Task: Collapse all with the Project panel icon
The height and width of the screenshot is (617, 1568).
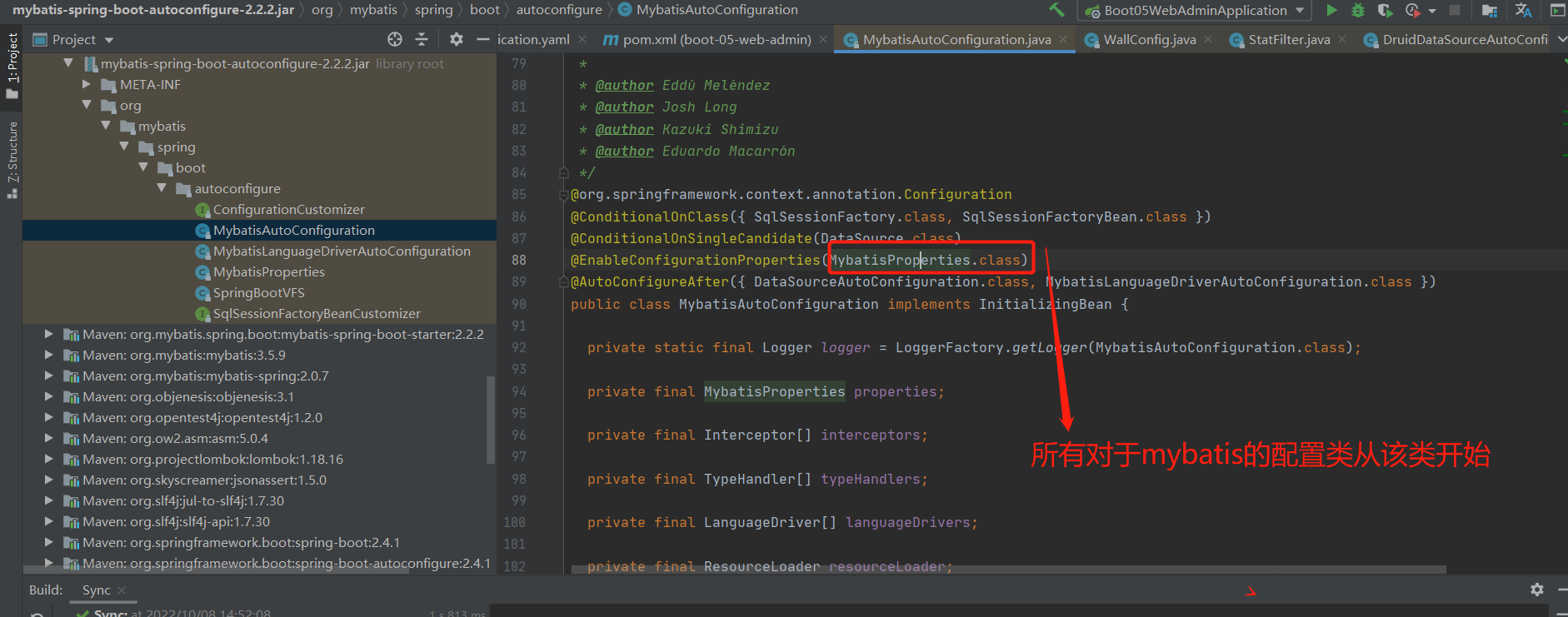Action: (422, 39)
